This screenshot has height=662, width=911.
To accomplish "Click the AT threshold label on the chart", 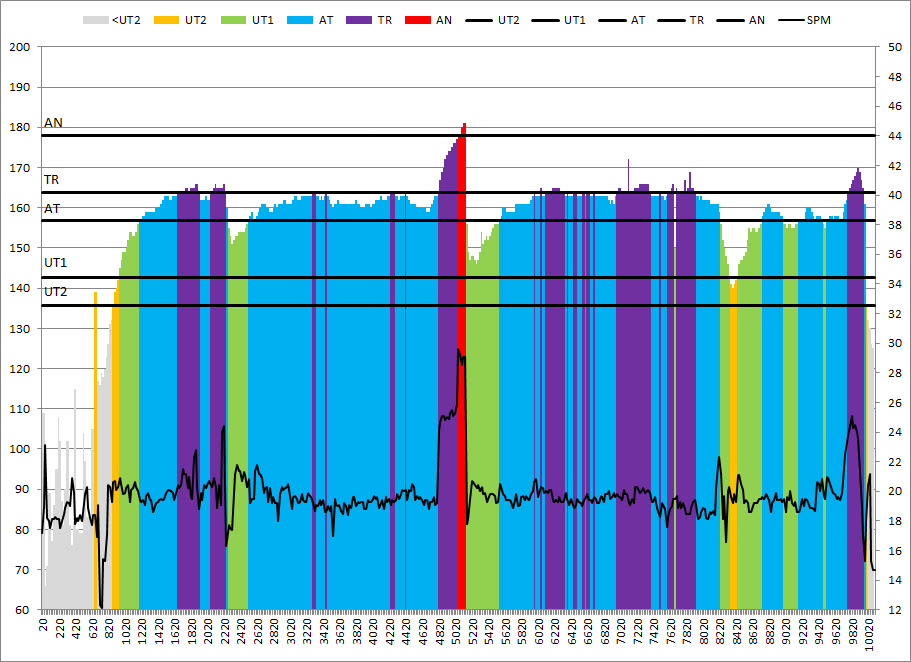I will click(x=52, y=208).
